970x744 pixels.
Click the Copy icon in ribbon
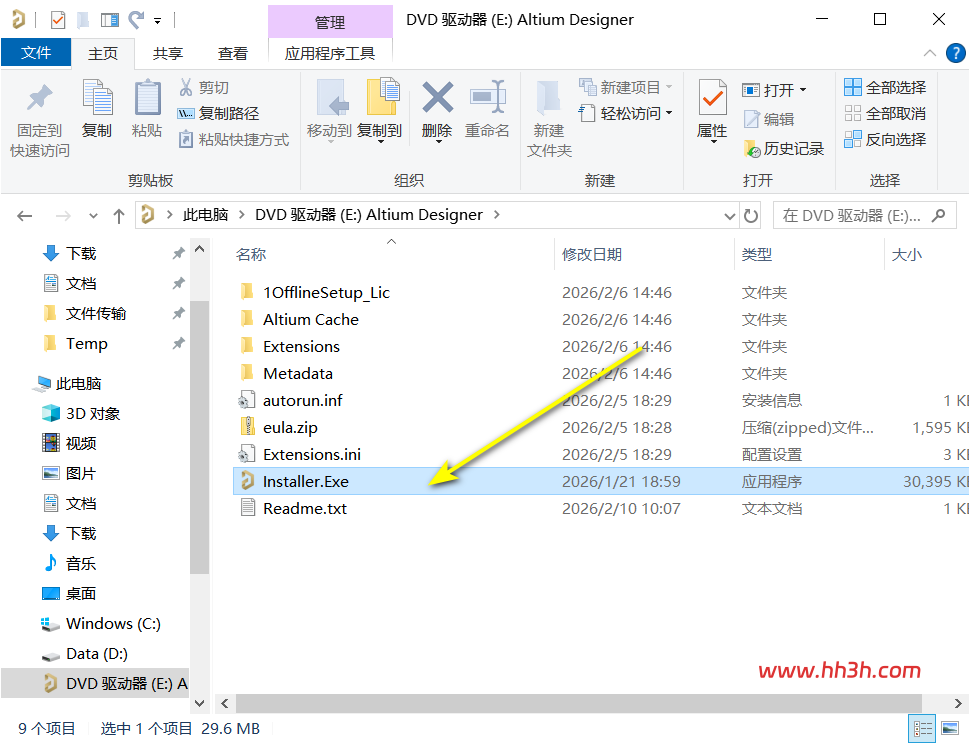click(x=97, y=98)
